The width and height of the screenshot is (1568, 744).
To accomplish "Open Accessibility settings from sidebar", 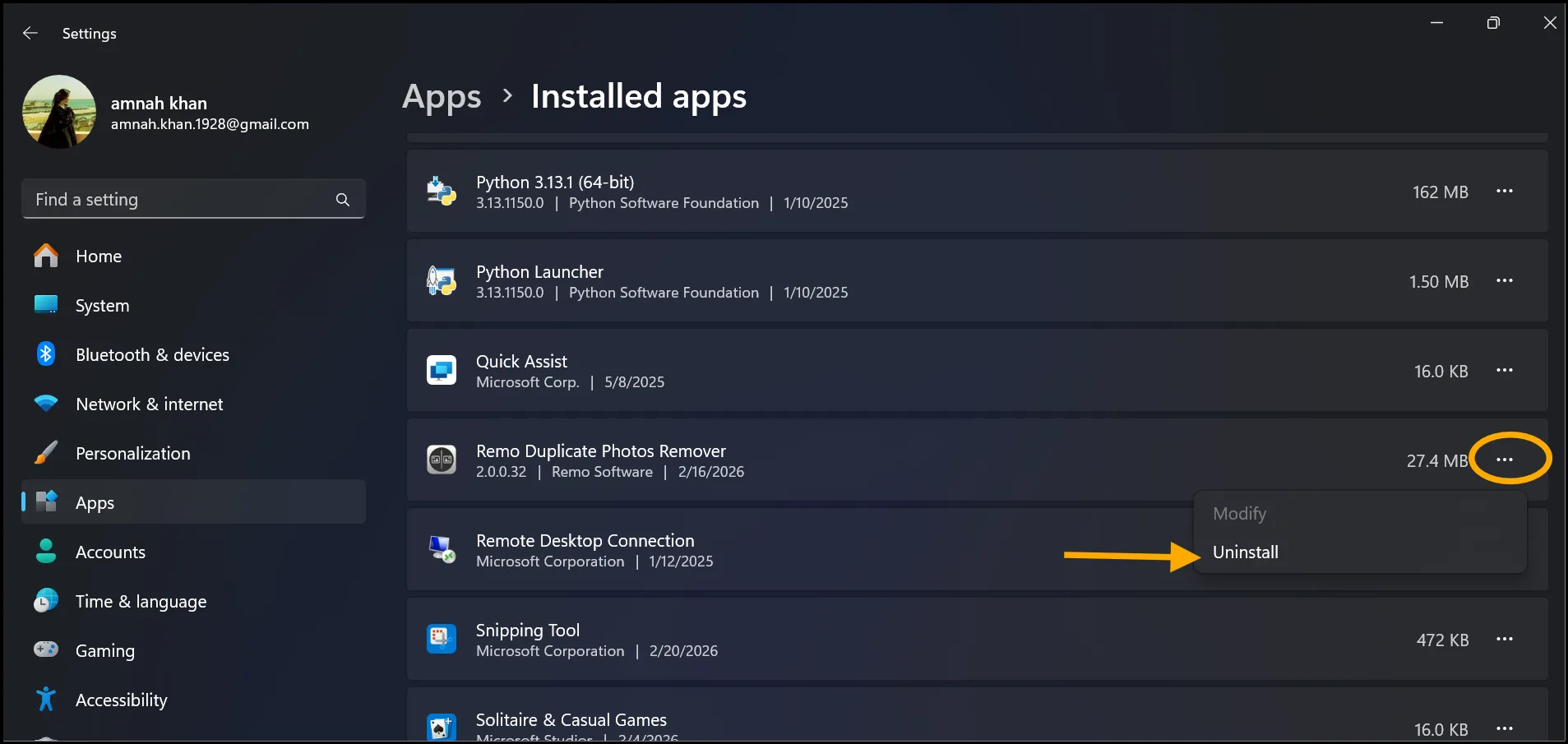I will (x=121, y=699).
